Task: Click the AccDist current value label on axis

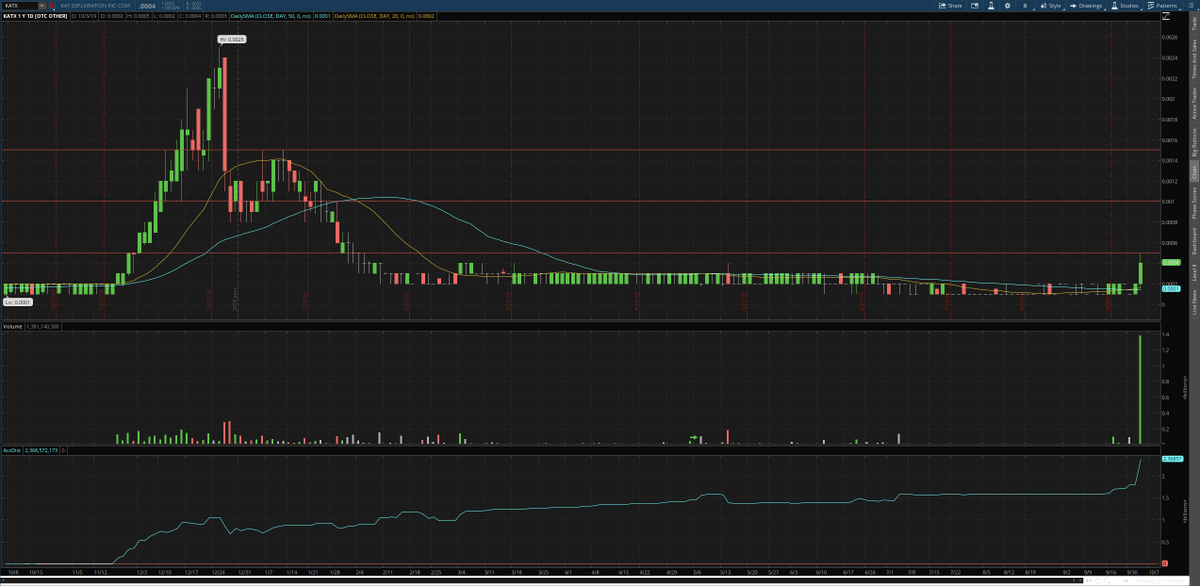Action: [1172, 458]
